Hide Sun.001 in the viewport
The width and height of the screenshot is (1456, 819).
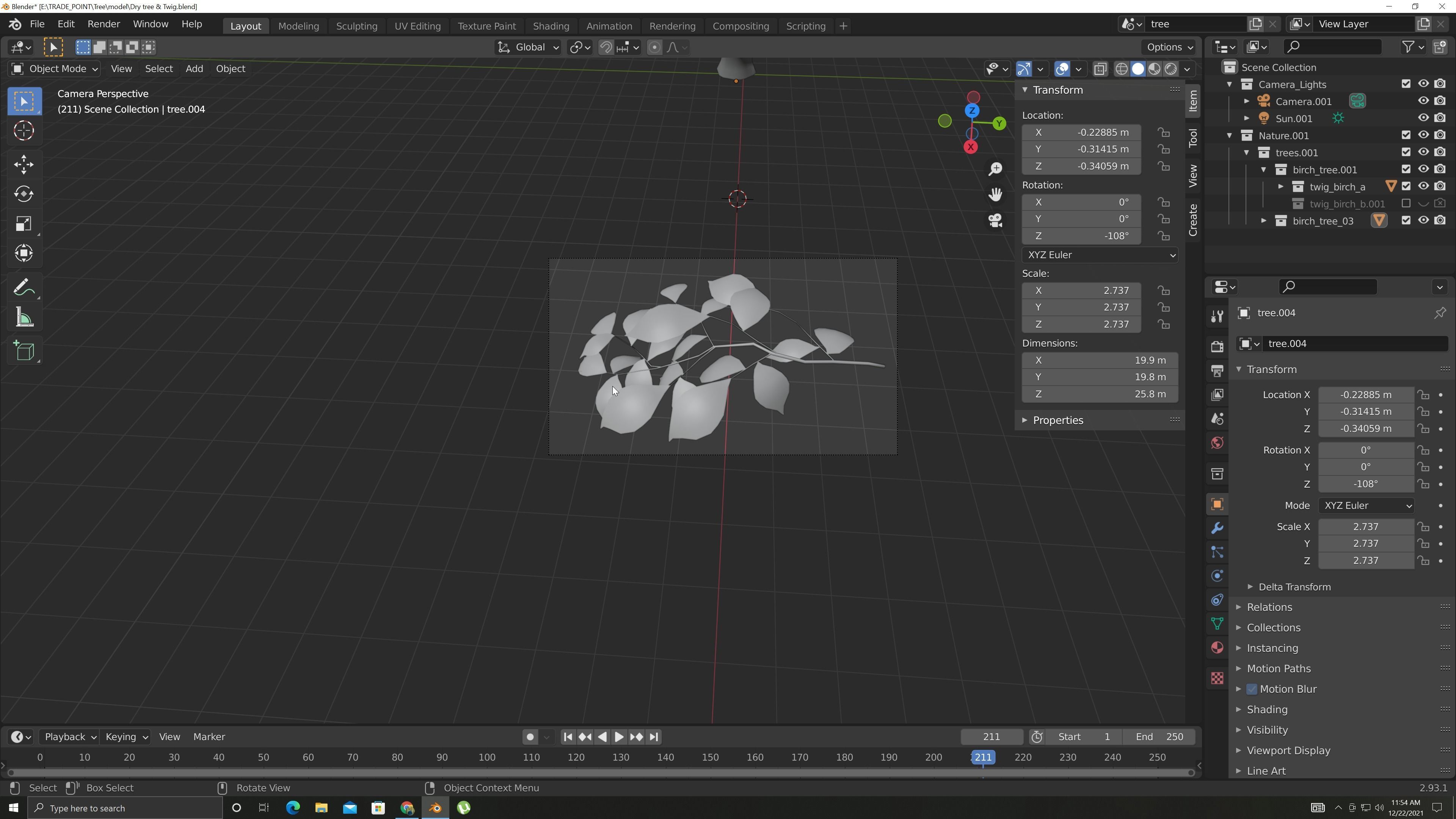[1423, 118]
